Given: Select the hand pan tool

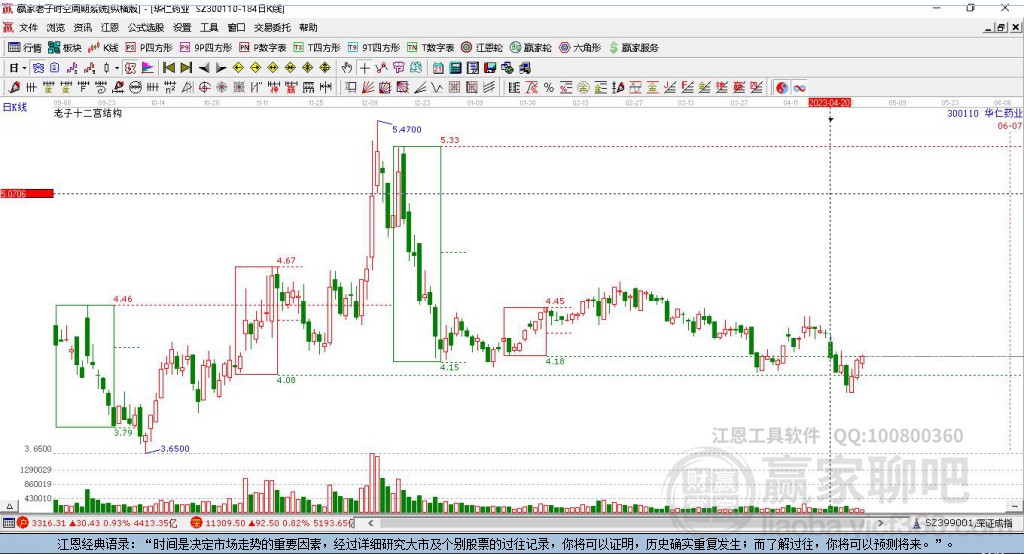Looking at the screenshot, I should point(347,68).
